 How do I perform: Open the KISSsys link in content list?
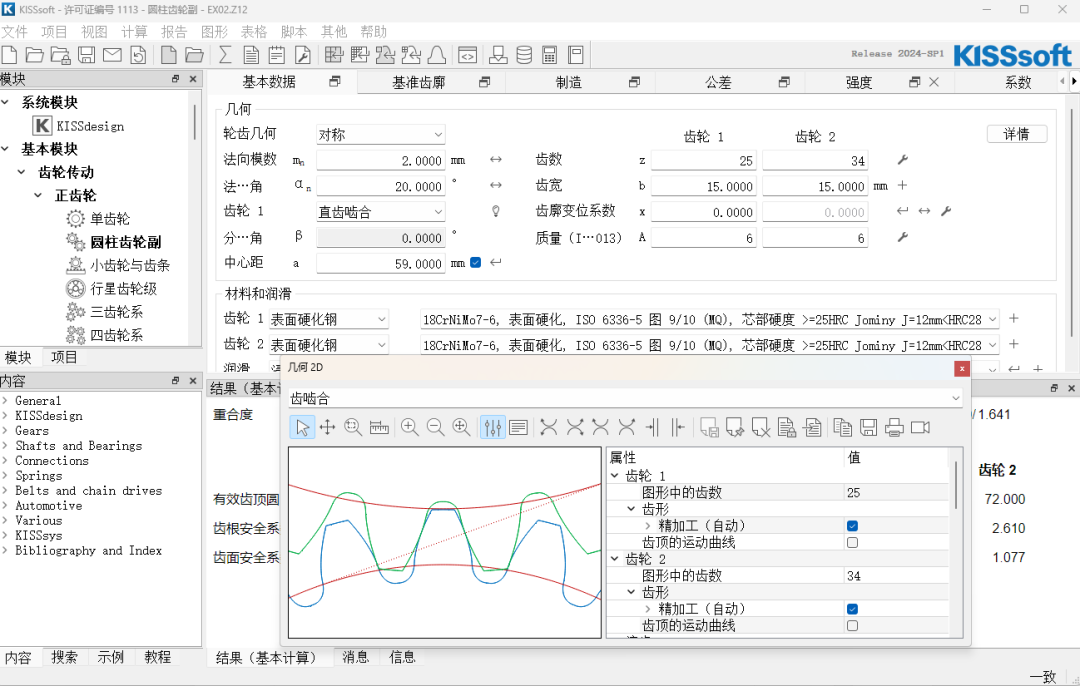(38, 536)
